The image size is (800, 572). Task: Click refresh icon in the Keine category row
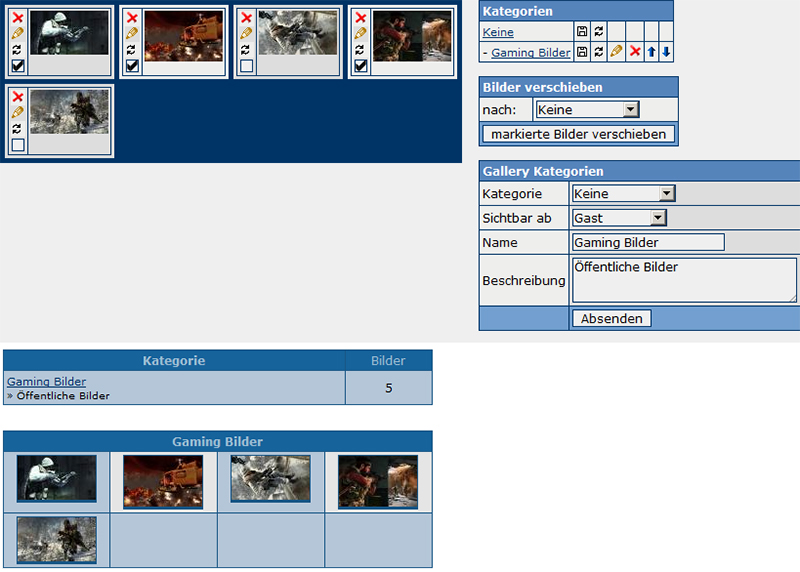pyautogui.click(x=599, y=32)
